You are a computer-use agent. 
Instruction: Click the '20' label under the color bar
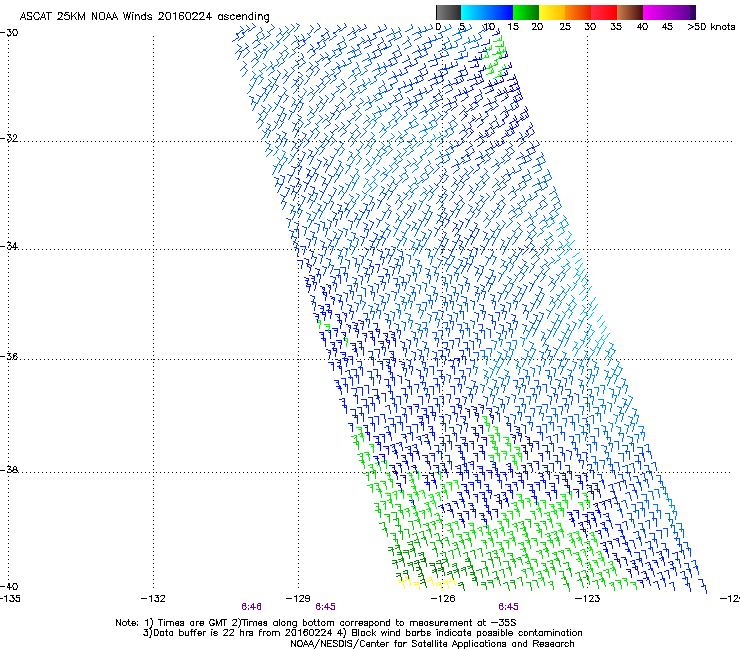click(x=537, y=27)
